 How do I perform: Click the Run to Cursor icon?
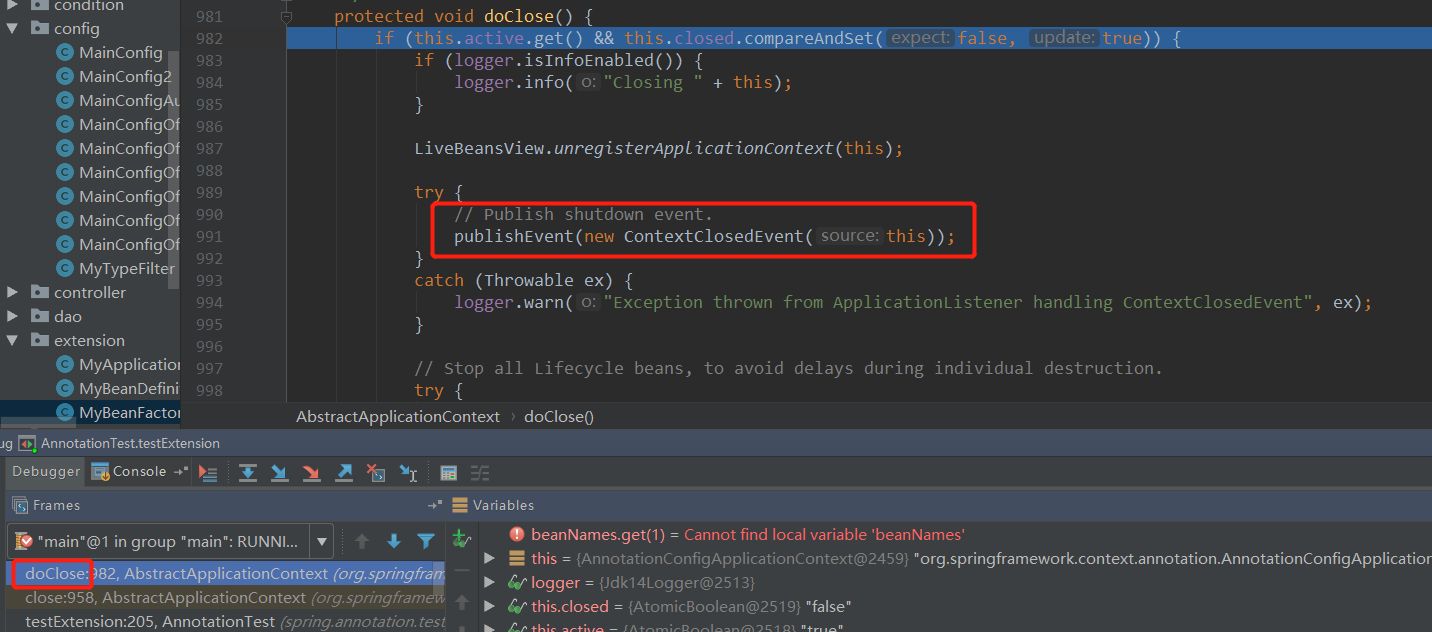tap(408, 472)
